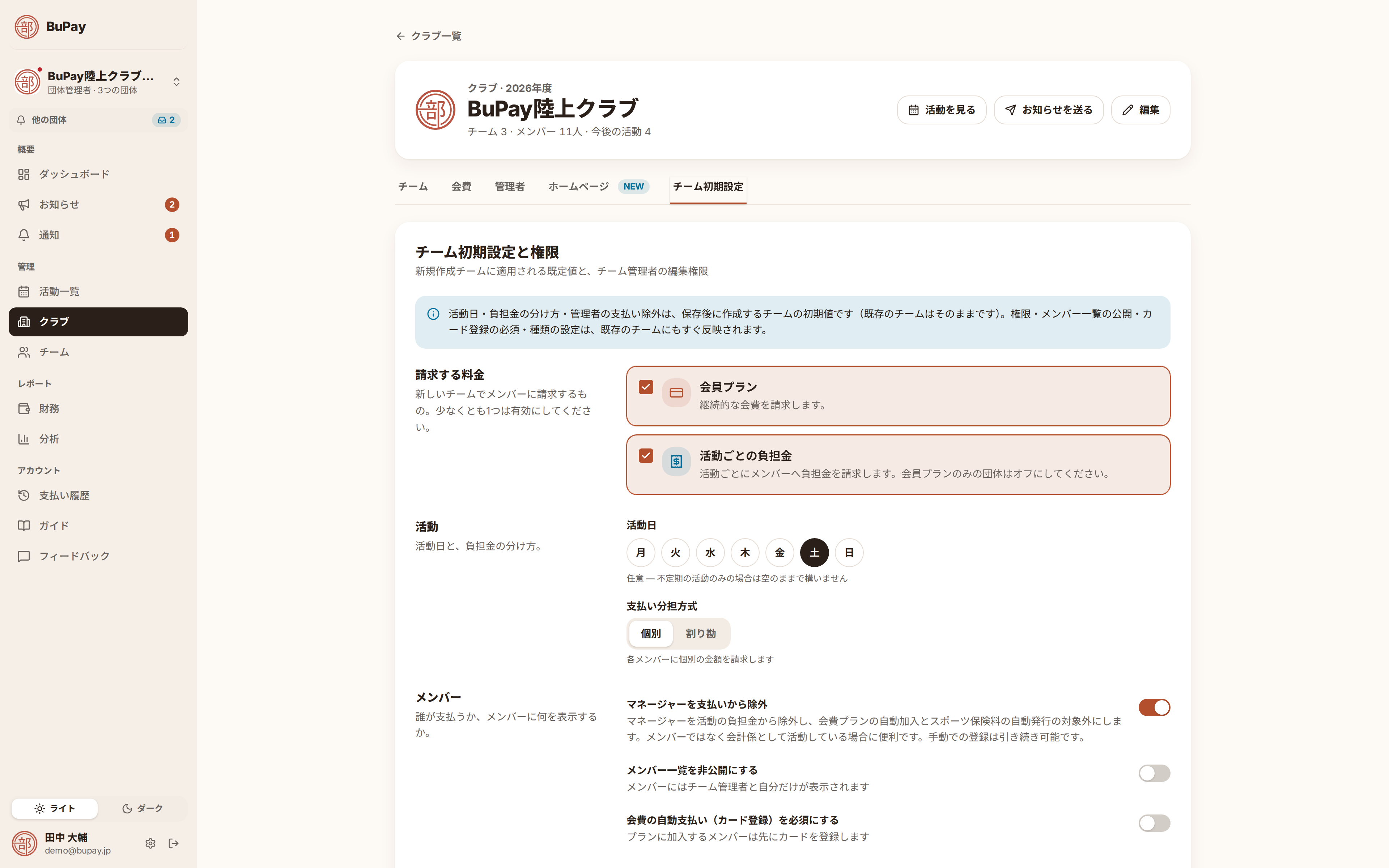Click the logout icon
This screenshot has height=868, width=1389.
pyautogui.click(x=173, y=843)
